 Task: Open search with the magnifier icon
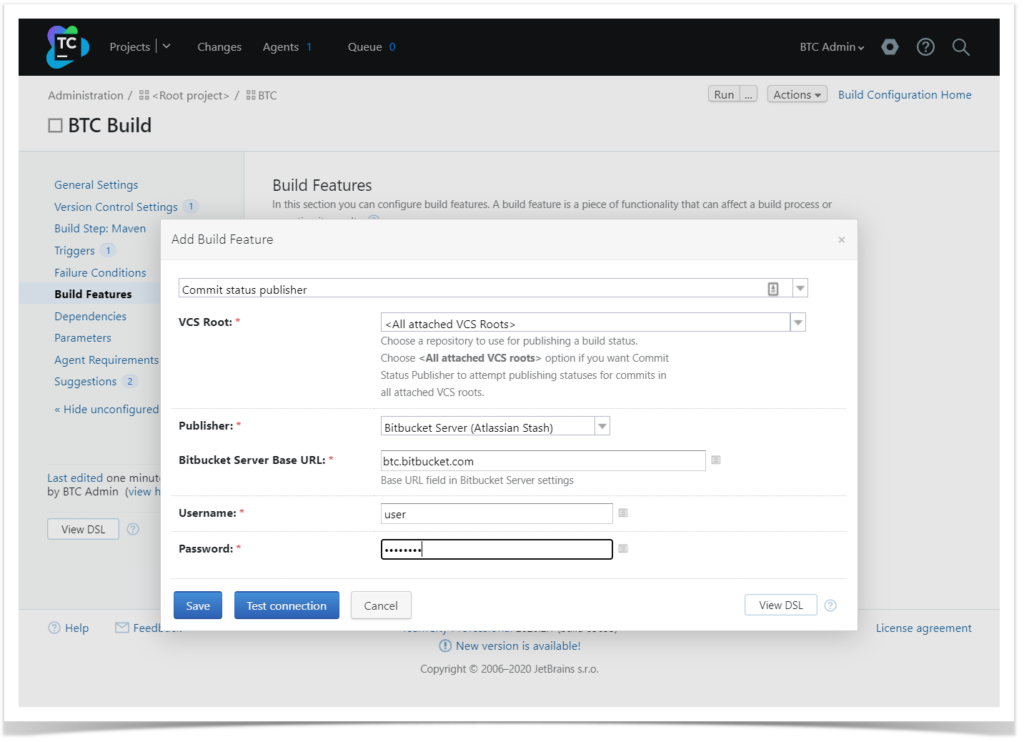coord(960,46)
